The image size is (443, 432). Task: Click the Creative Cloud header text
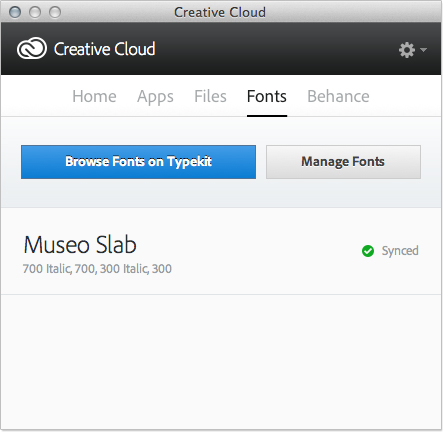[105, 49]
